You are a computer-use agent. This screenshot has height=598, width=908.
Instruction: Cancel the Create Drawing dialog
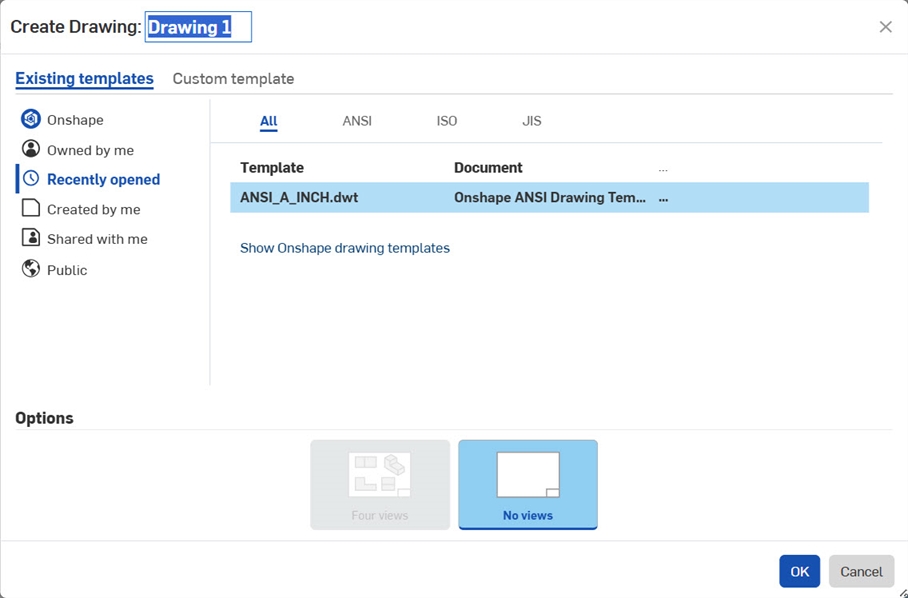pyautogui.click(x=861, y=571)
